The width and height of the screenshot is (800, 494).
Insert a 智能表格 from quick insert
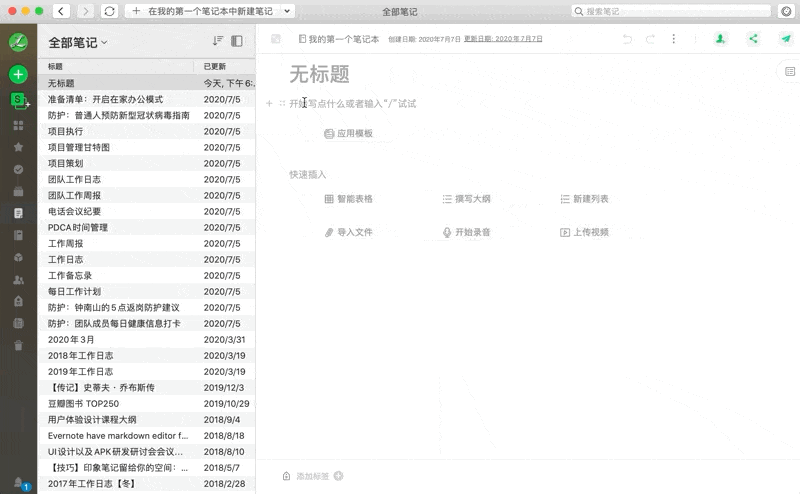pyautogui.click(x=348, y=199)
